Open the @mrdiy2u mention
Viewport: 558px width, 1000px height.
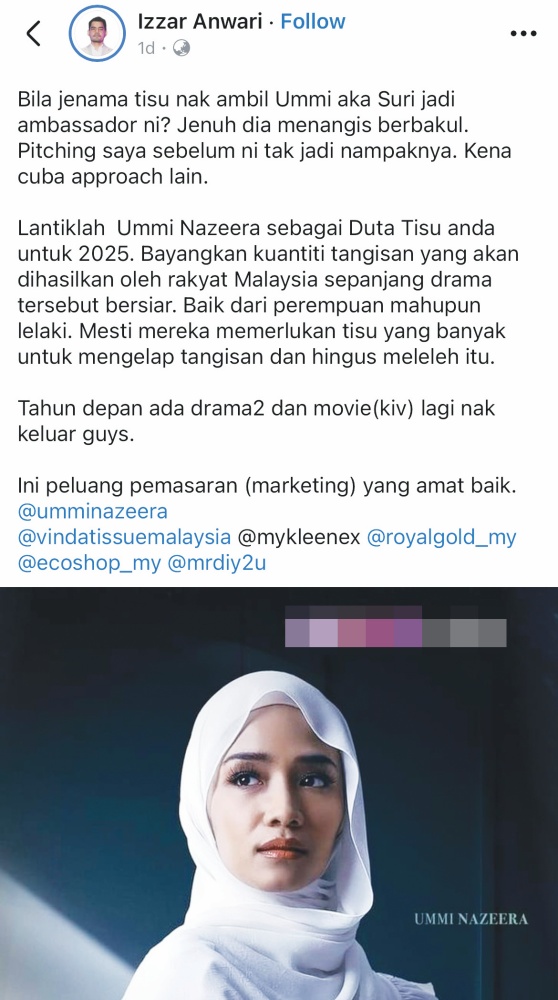[217, 564]
